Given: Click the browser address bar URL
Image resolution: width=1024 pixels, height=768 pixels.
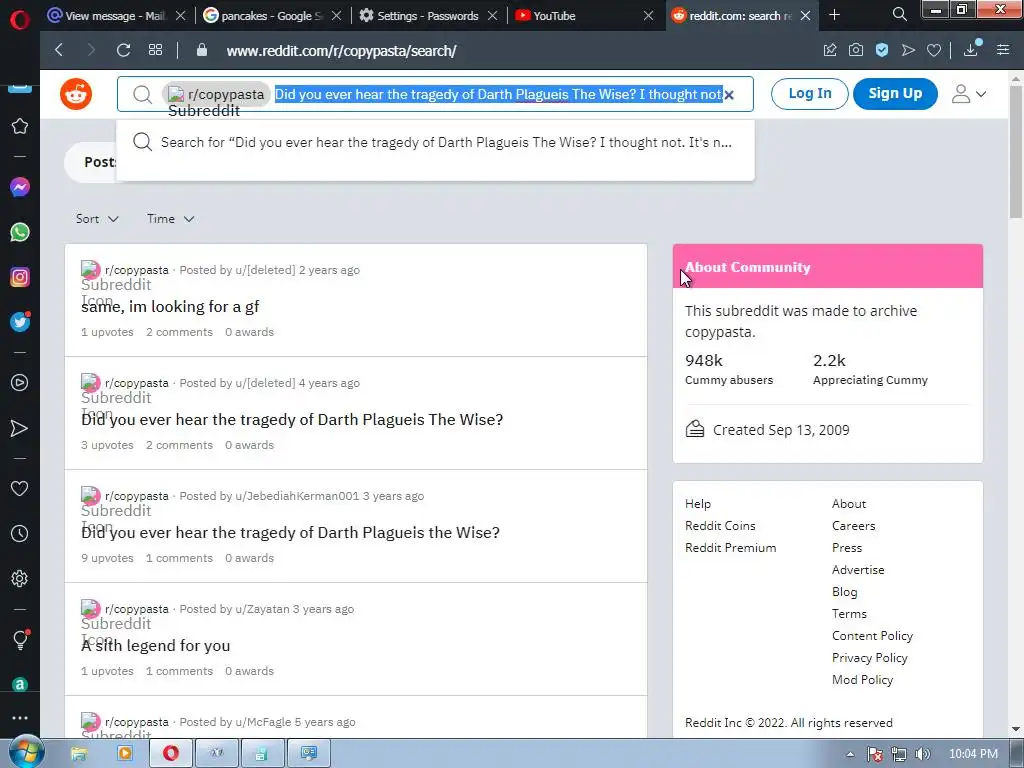Looking at the screenshot, I should click(x=341, y=51).
